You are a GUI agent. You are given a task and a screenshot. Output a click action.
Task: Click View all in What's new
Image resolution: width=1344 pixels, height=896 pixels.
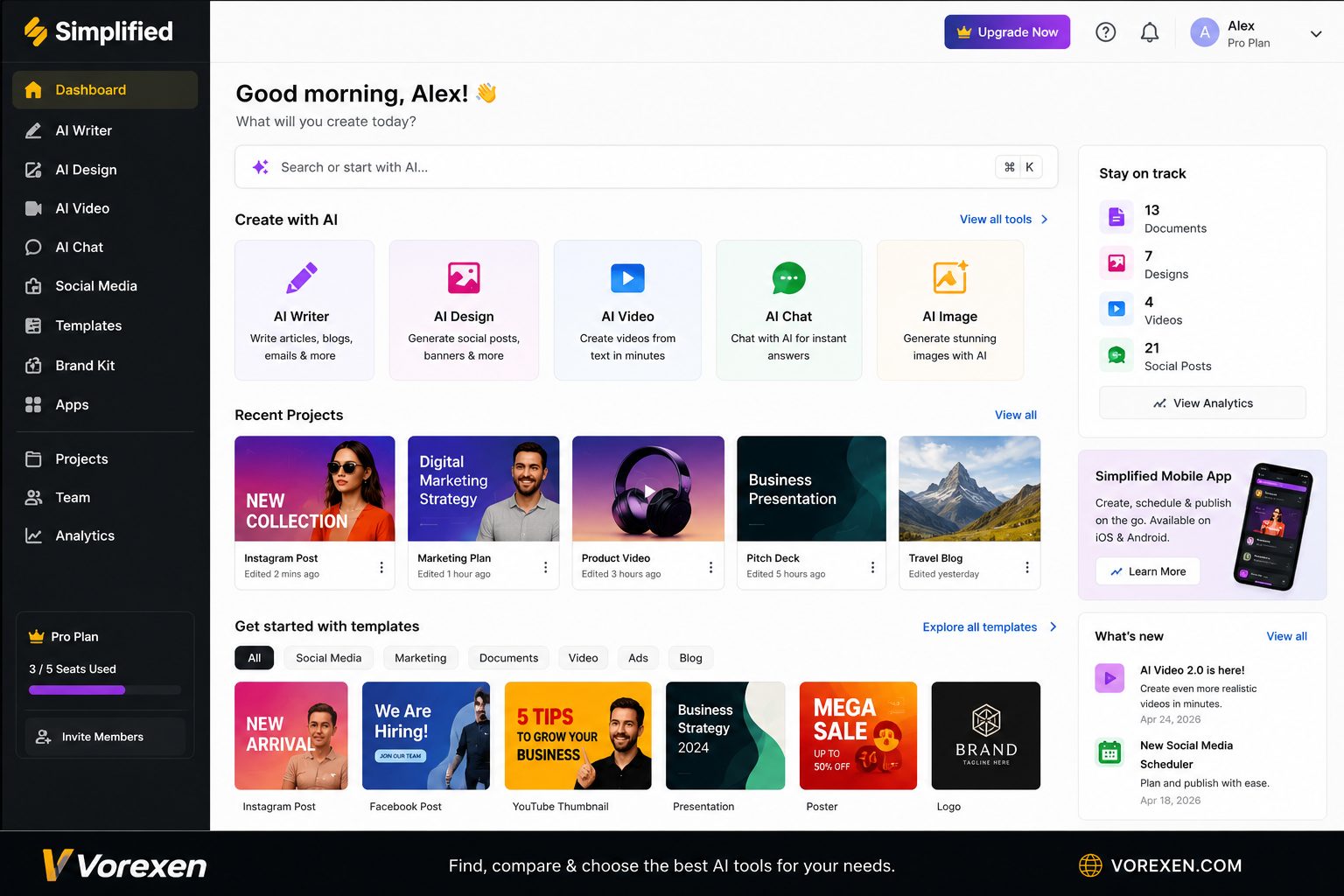pos(1287,637)
